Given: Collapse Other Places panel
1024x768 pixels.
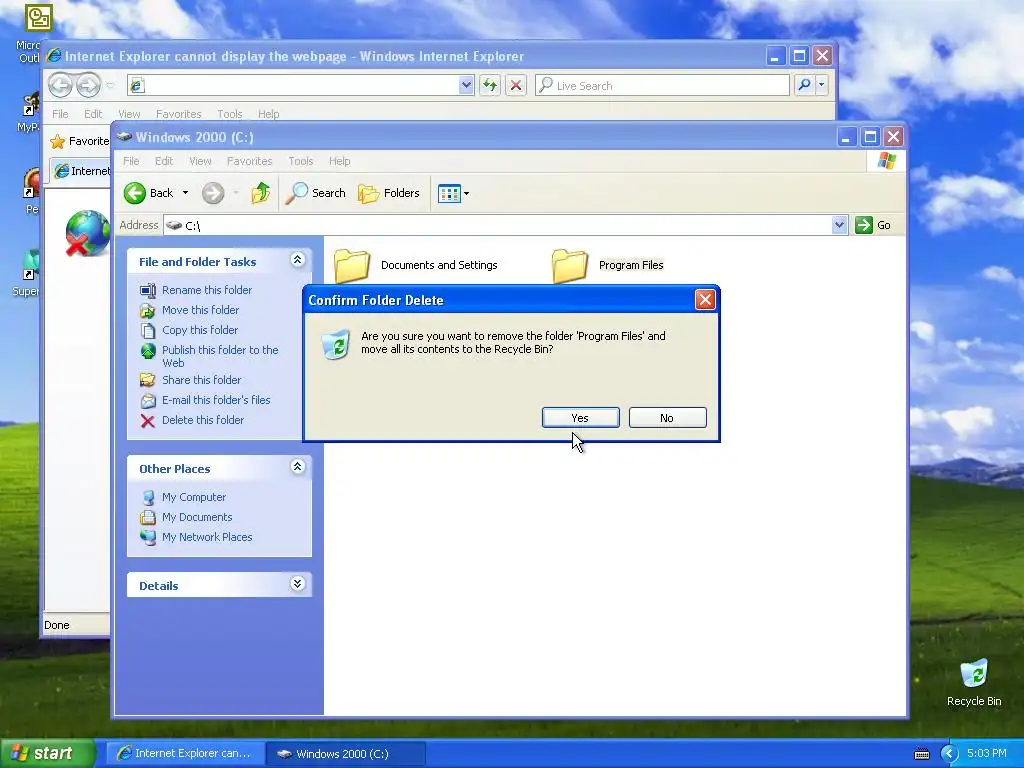Looking at the screenshot, I should tap(298, 466).
